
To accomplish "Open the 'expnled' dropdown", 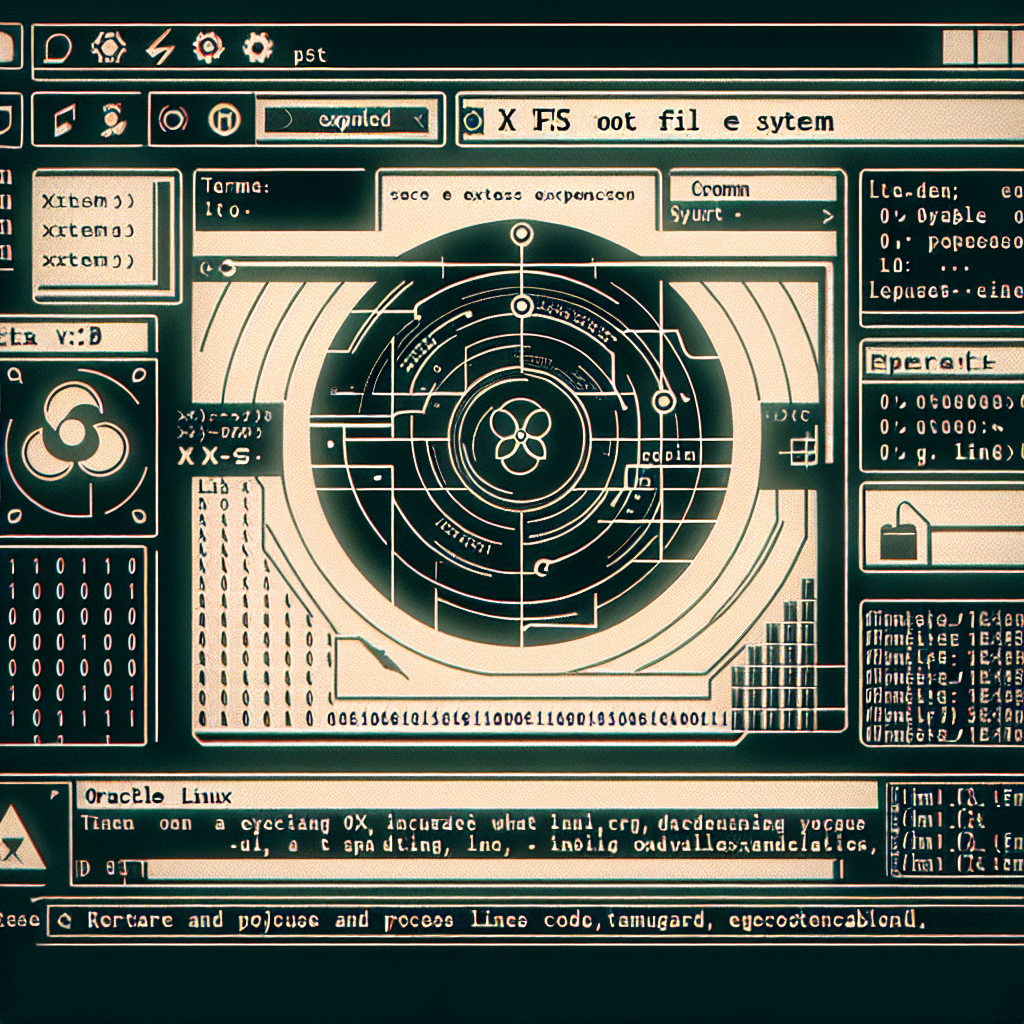I will pos(347,120).
